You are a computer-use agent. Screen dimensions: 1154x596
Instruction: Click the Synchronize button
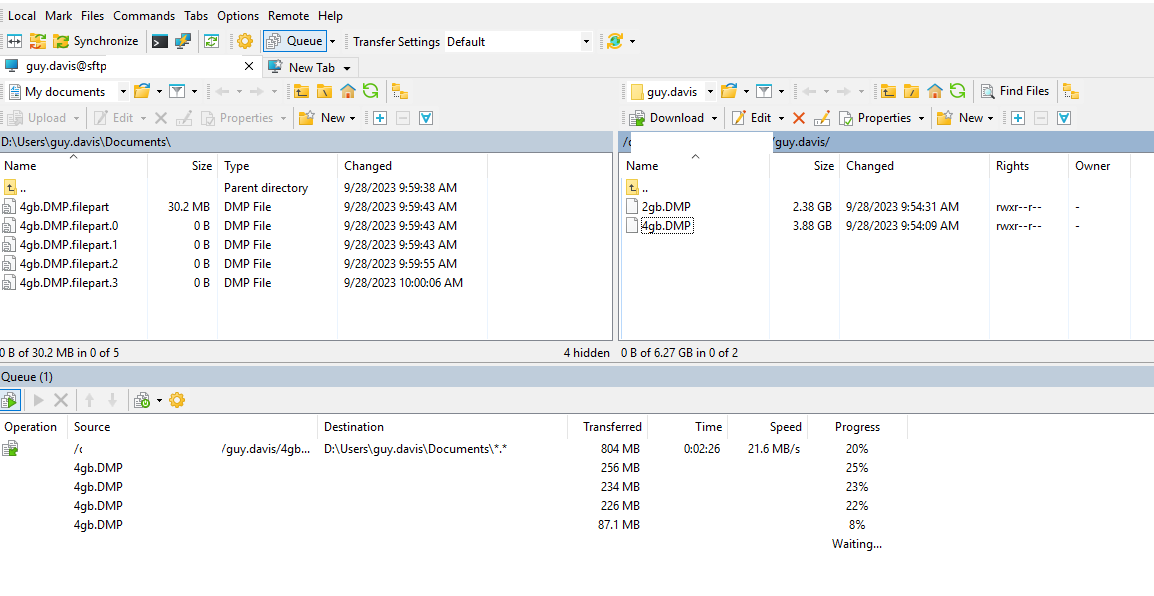click(x=96, y=41)
